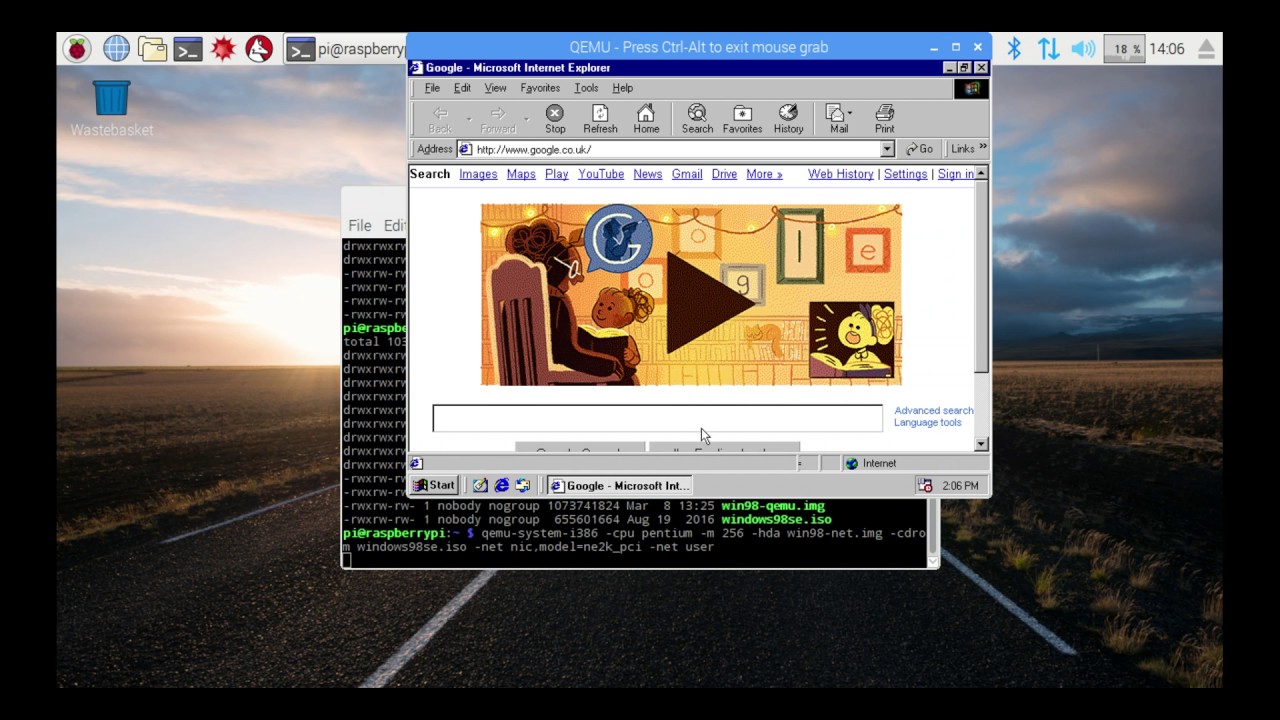The height and width of the screenshot is (720, 1280).
Task: Open the Back history dropdown arrow
Action: (468, 118)
